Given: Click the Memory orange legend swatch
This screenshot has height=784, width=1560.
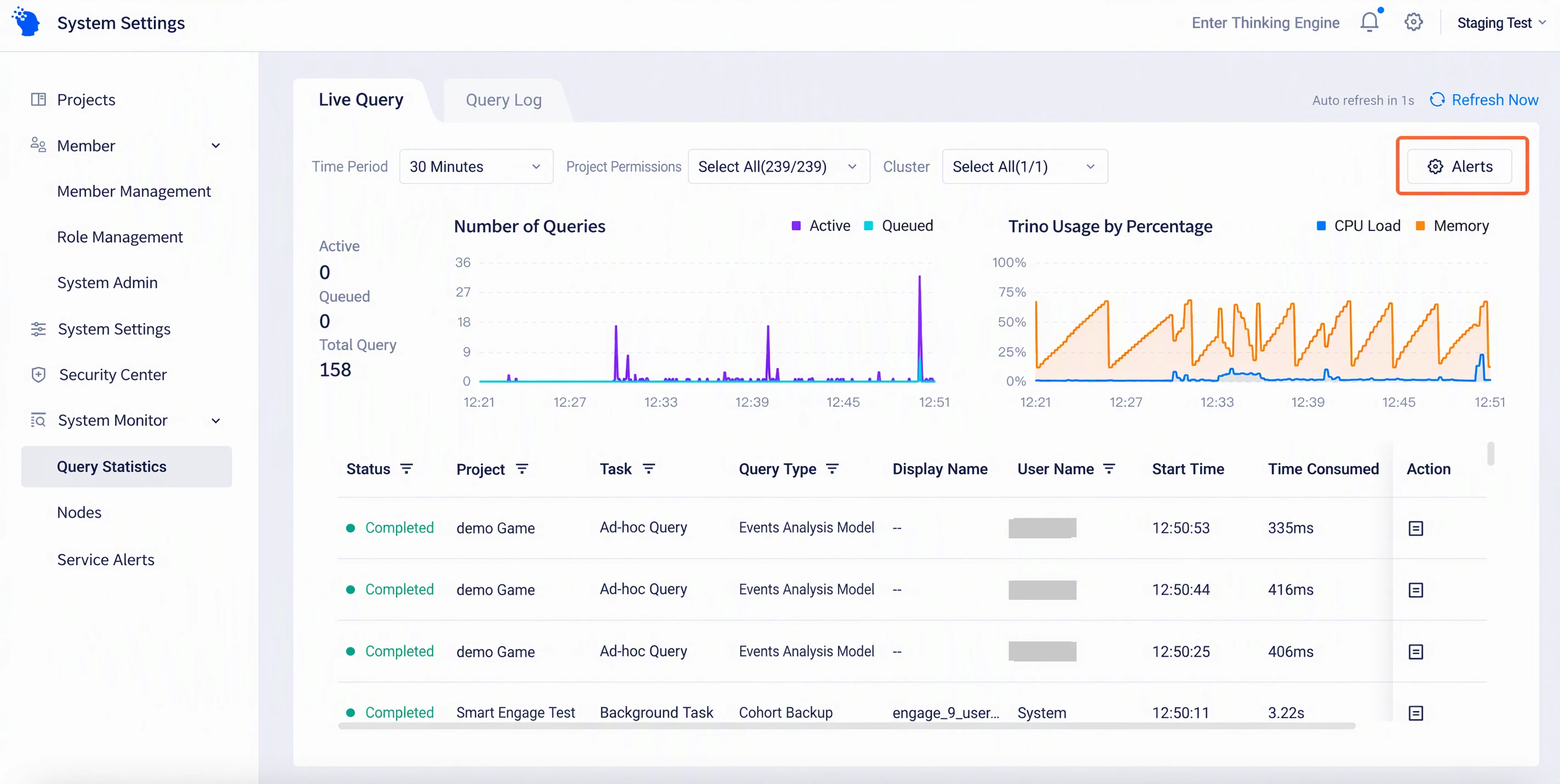Looking at the screenshot, I should click(x=1420, y=226).
